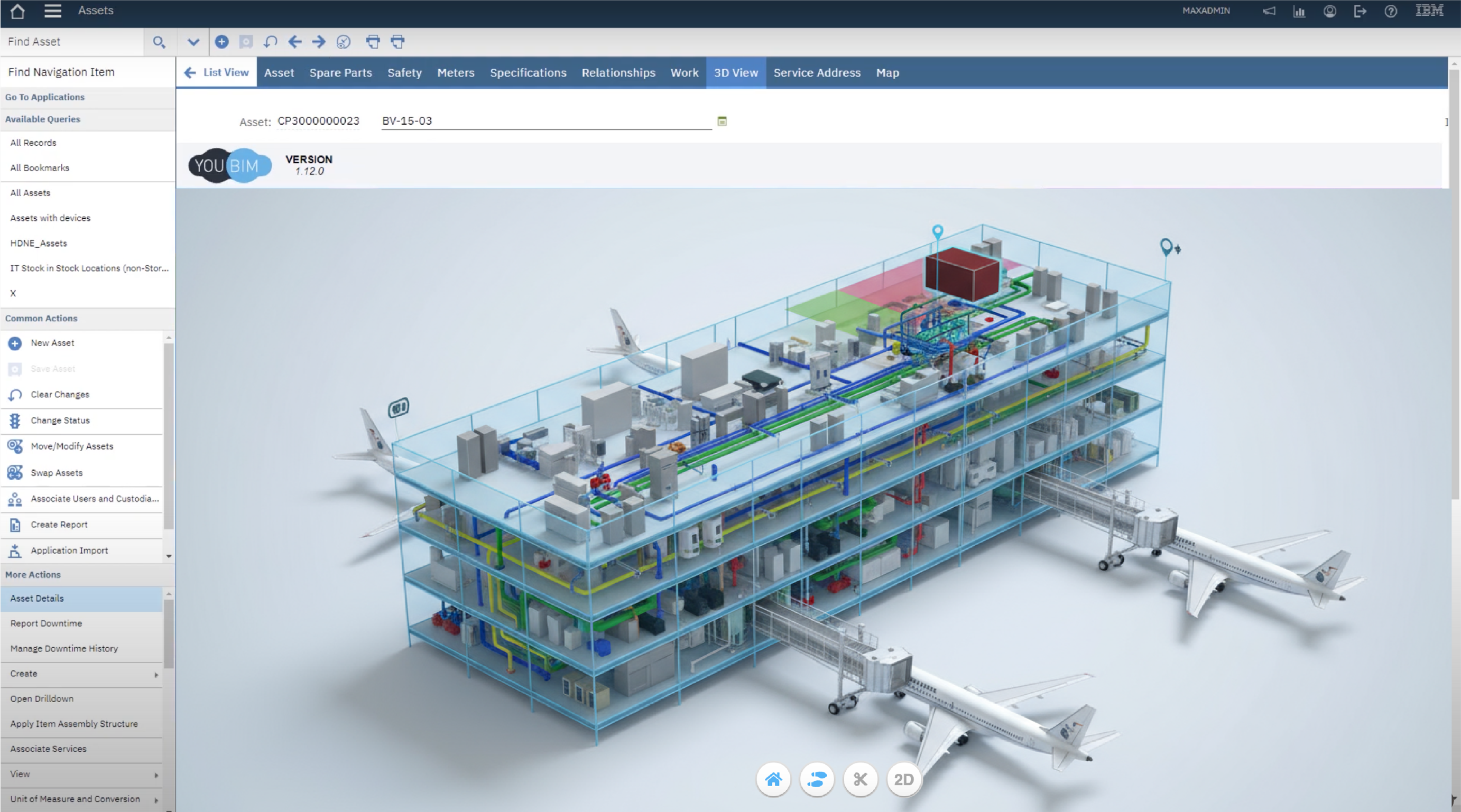Viewport: 1461px width, 812px height.
Task: Expand the search options dropdown chevron
Action: [x=193, y=41]
